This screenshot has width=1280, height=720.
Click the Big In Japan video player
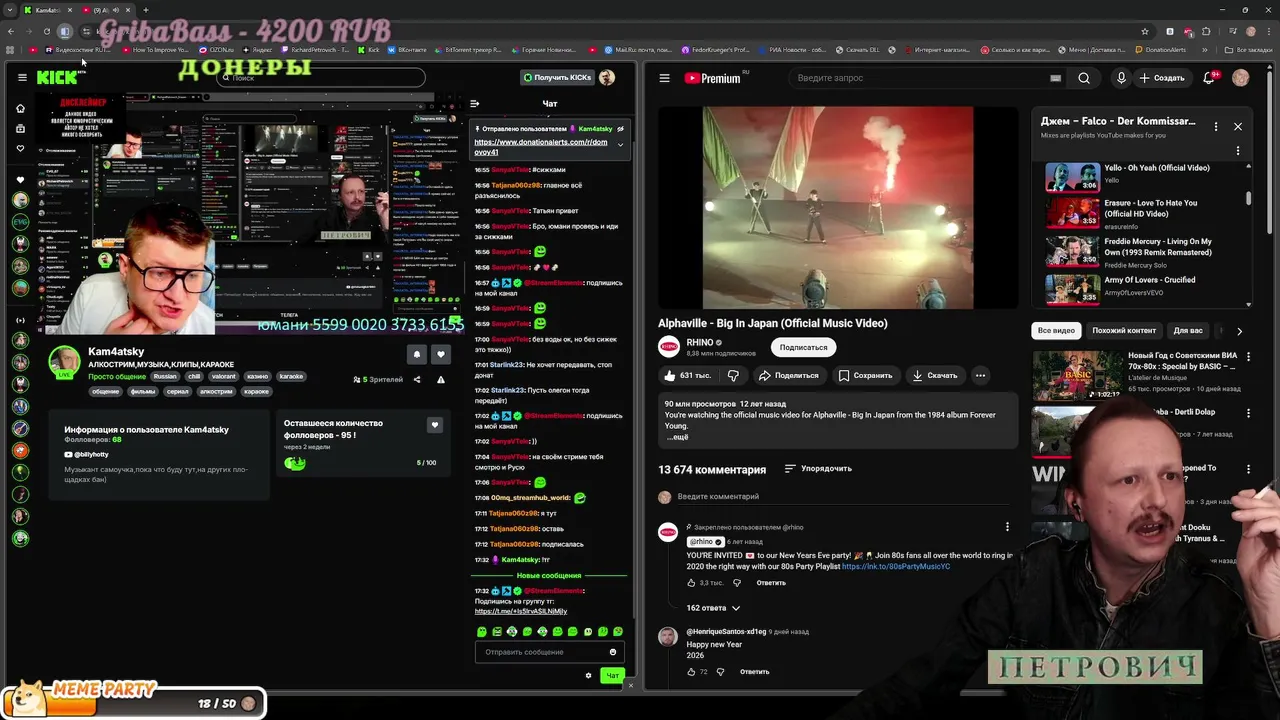[838, 207]
